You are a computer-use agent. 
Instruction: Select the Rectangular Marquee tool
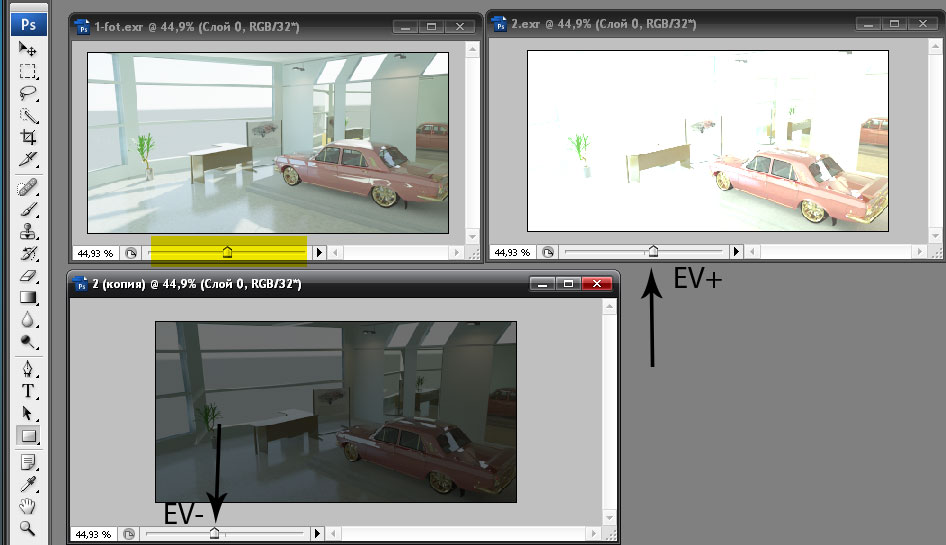click(x=29, y=72)
